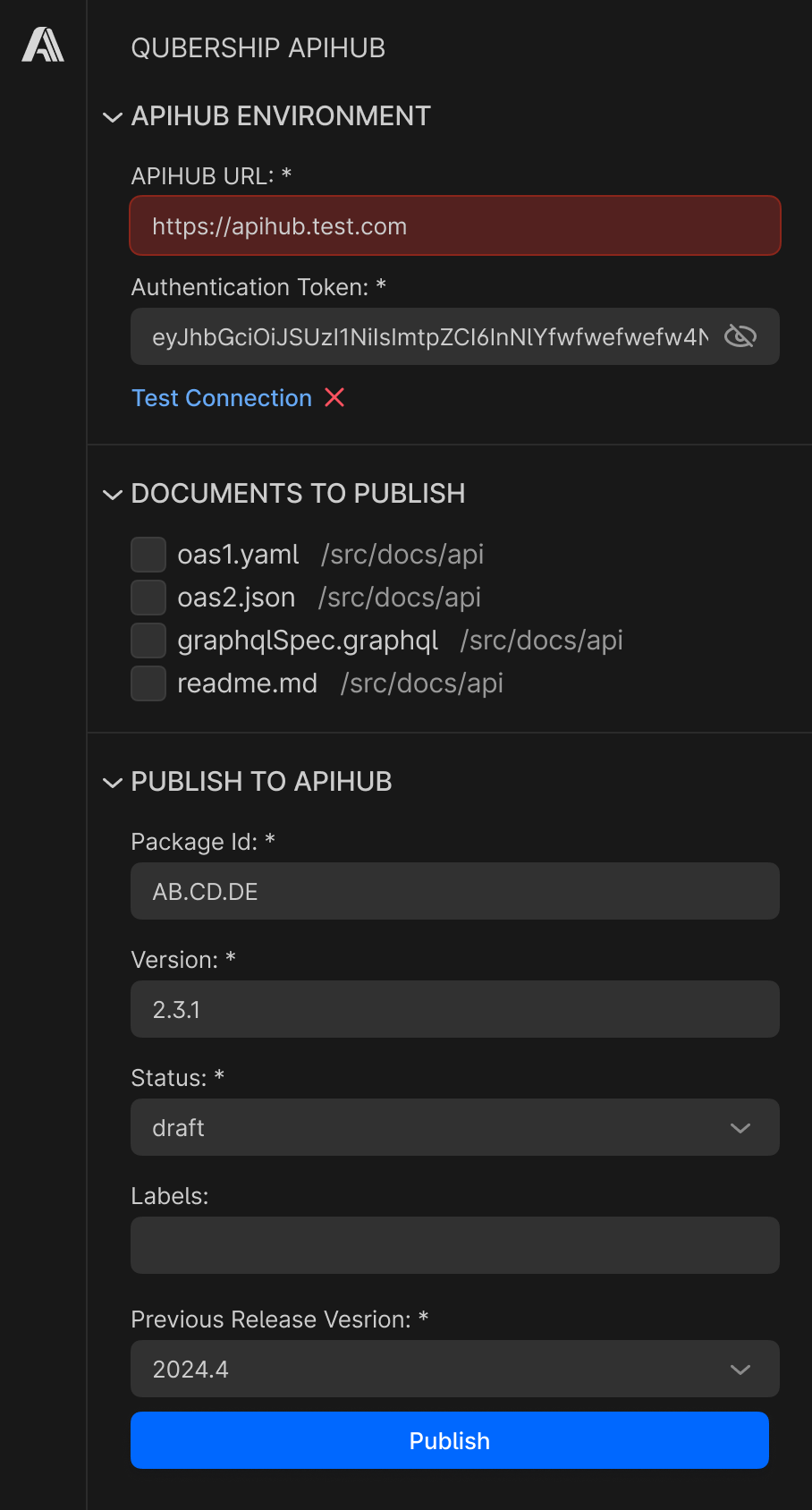Open the Qubership logo in the sidebar
Screen dimensions: 812x1510
click(x=43, y=45)
